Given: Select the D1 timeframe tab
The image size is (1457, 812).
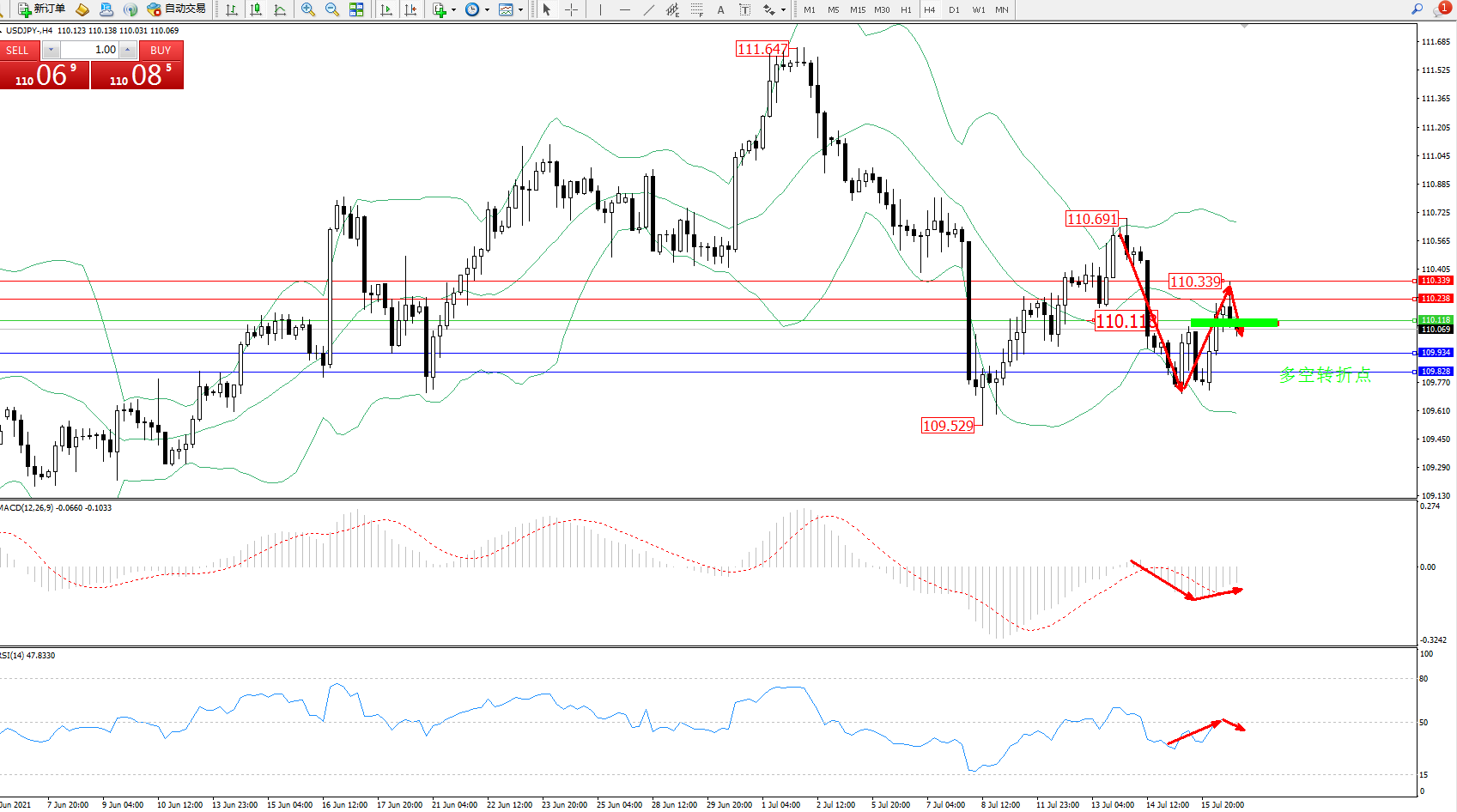Looking at the screenshot, I should (x=954, y=9).
